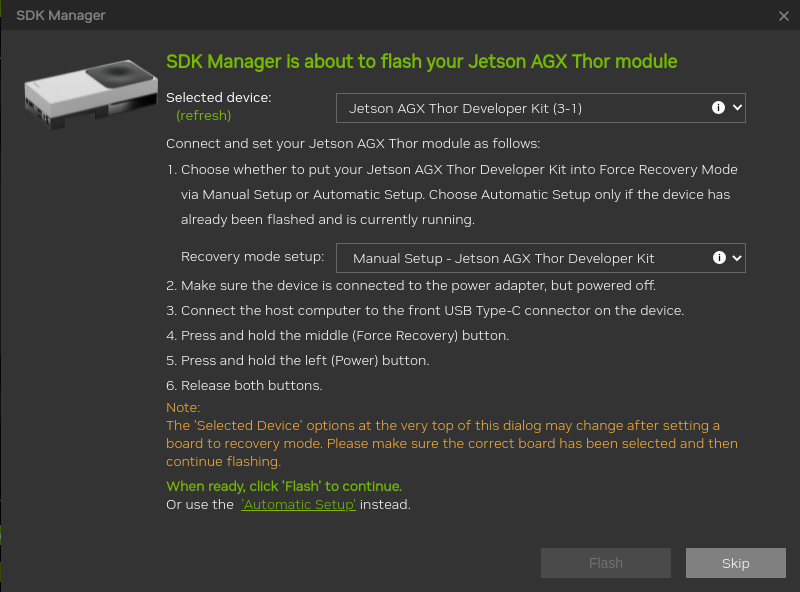
Task: Click the green flash heading text
Action: click(421, 62)
